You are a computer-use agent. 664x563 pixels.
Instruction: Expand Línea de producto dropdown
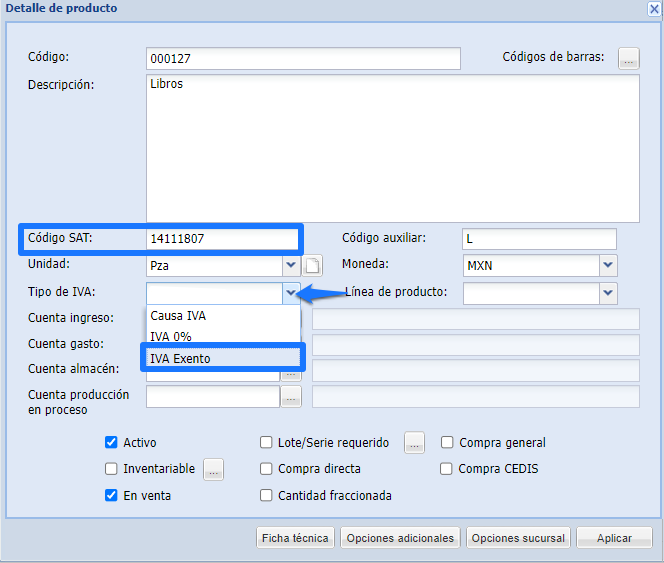pos(608,293)
